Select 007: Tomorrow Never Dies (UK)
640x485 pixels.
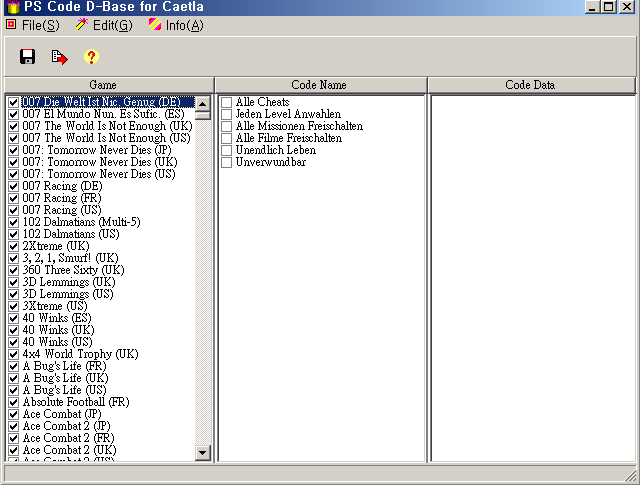coord(100,162)
